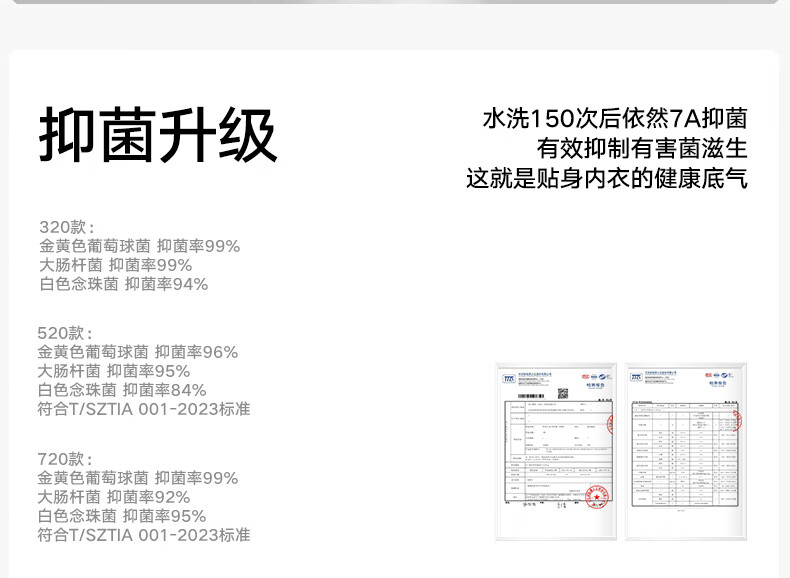Viewport: 790px width, 578px height.
Task: Click the blue logo on right report header
Action: click(636, 377)
